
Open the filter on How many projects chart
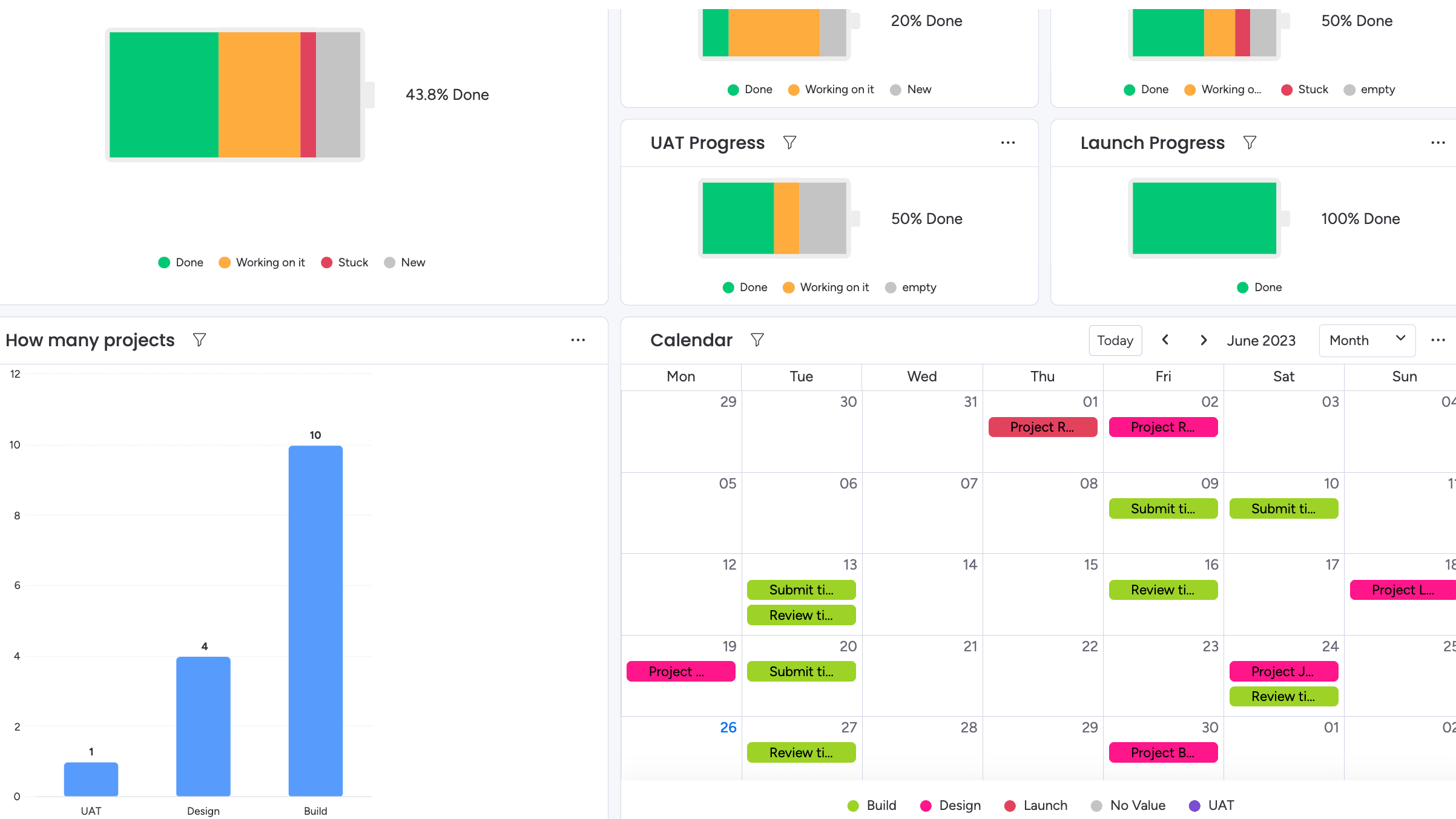(x=199, y=340)
